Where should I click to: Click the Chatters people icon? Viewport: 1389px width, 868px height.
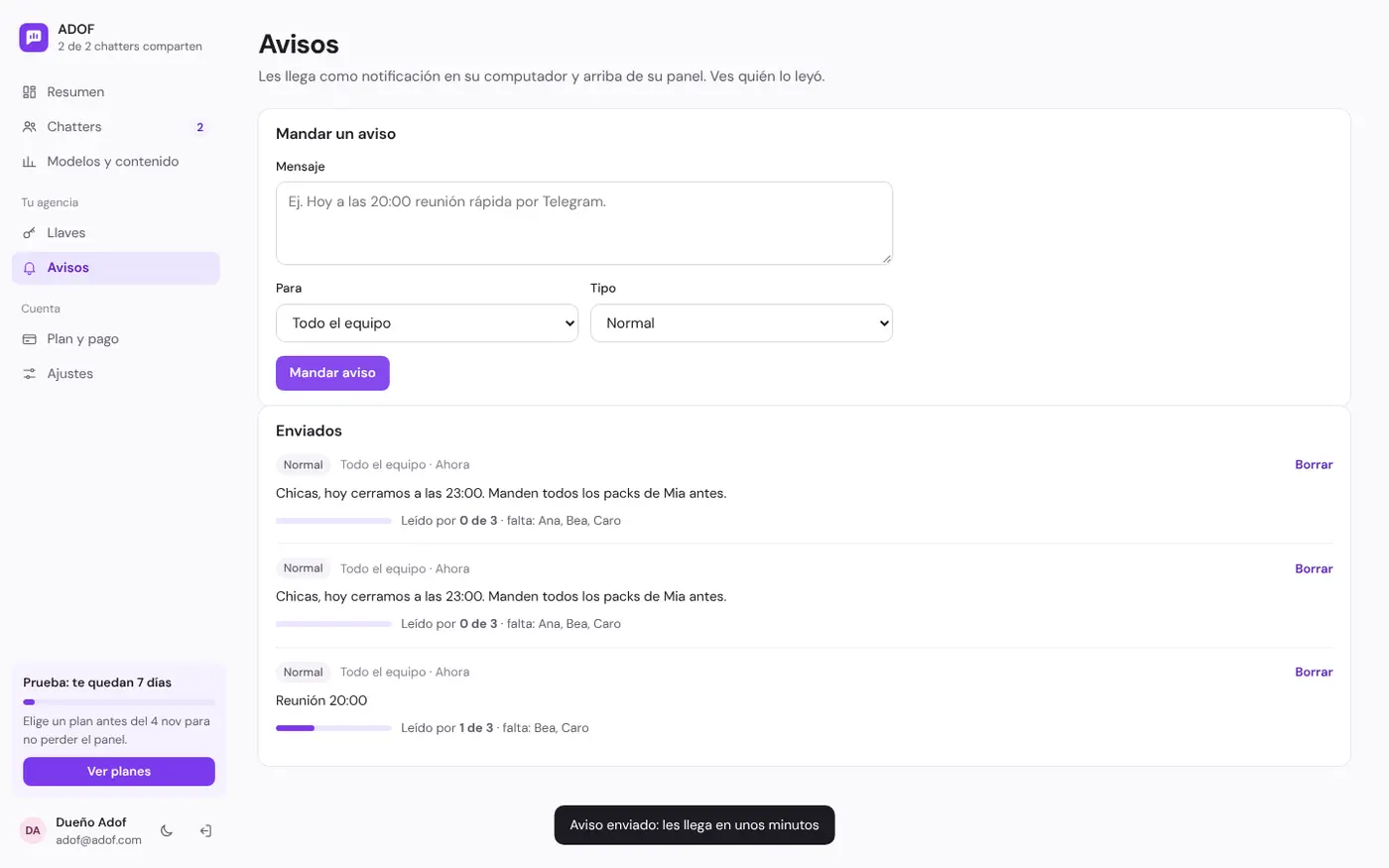29,127
